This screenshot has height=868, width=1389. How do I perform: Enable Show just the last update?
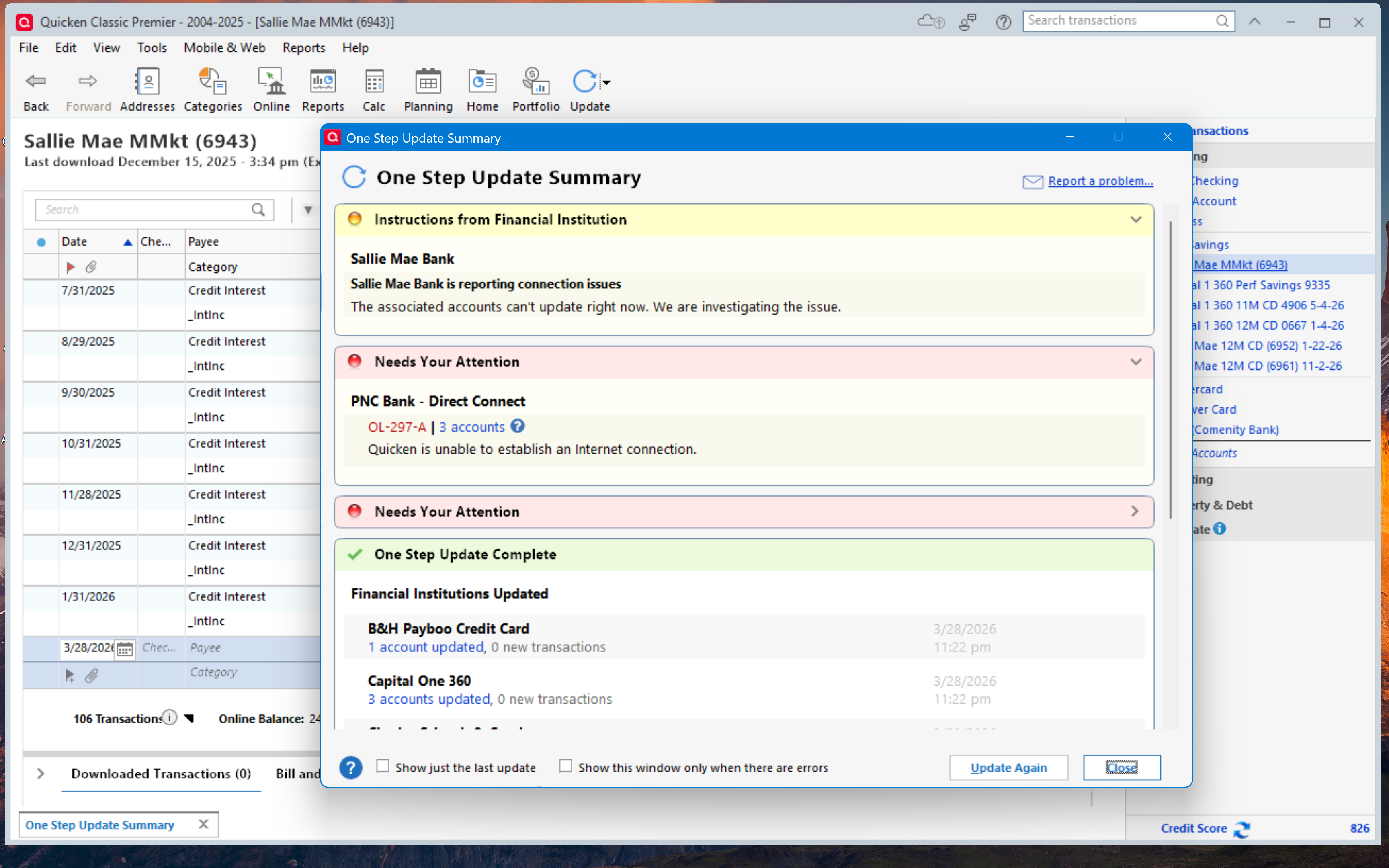(x=383, y=766)
